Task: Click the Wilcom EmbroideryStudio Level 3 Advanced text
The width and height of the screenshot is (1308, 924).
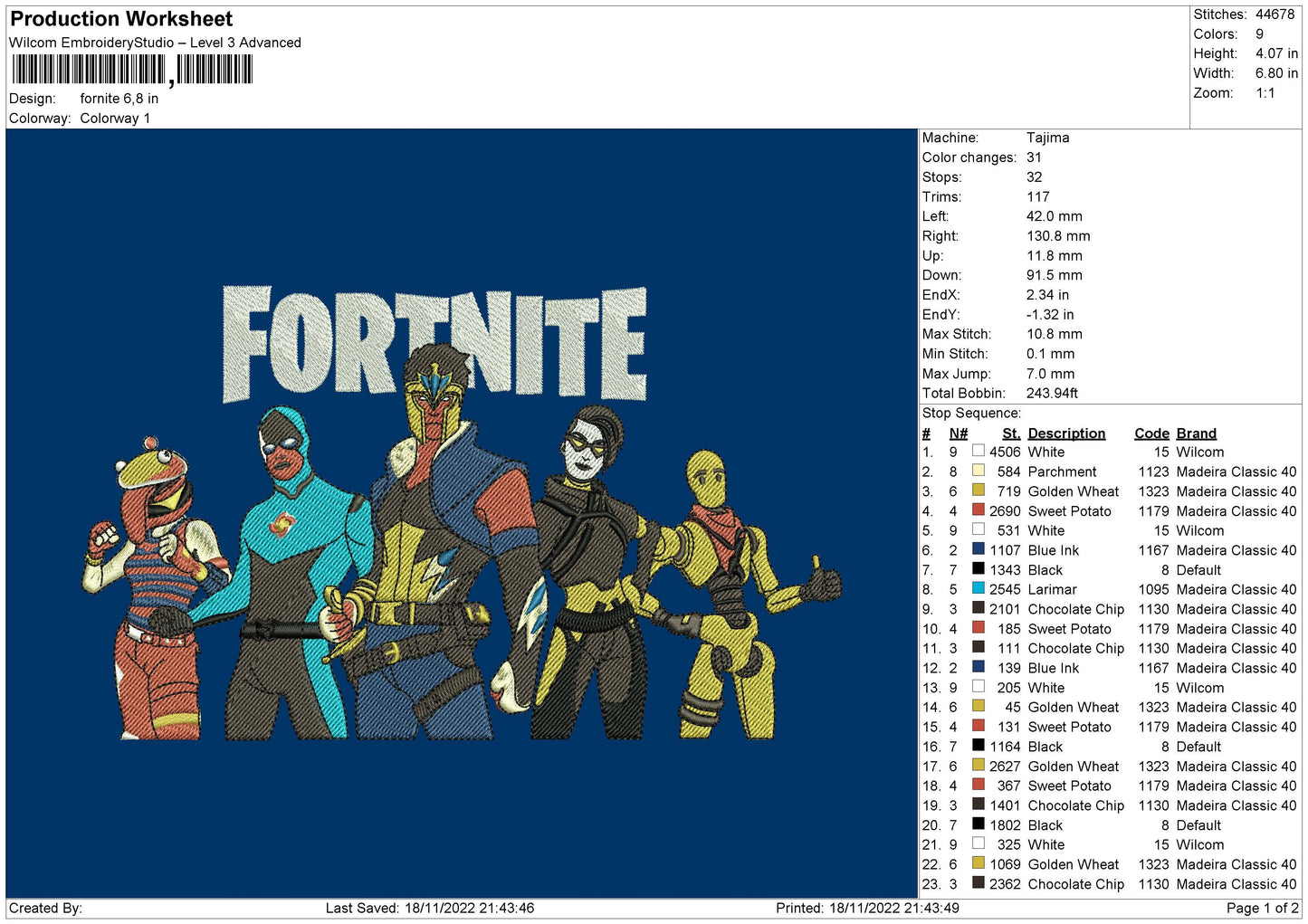Action: click(x=155, y=43)
